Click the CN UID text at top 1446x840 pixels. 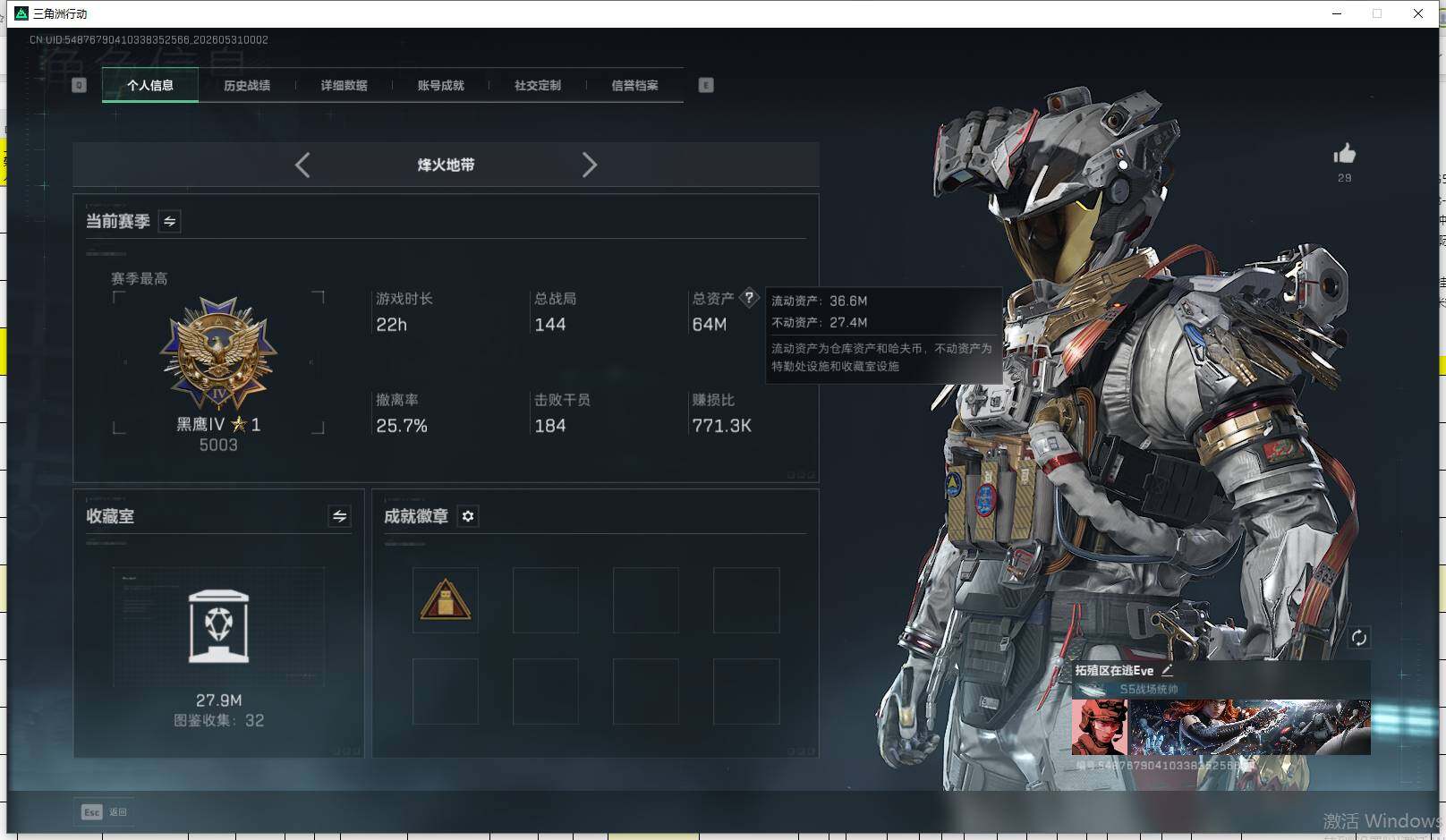(x=149, y=40)
